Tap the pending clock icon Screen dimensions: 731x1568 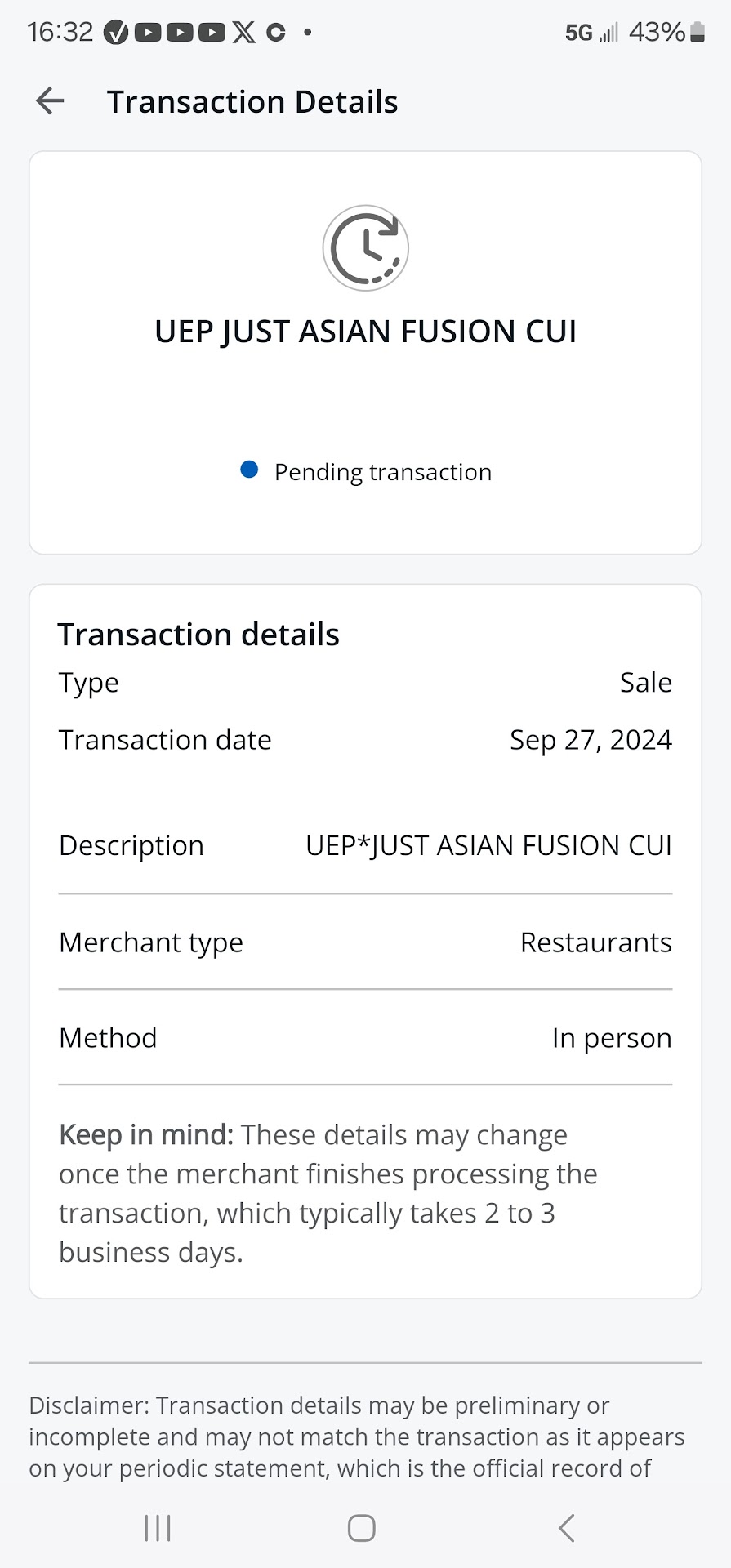point(365,247)
